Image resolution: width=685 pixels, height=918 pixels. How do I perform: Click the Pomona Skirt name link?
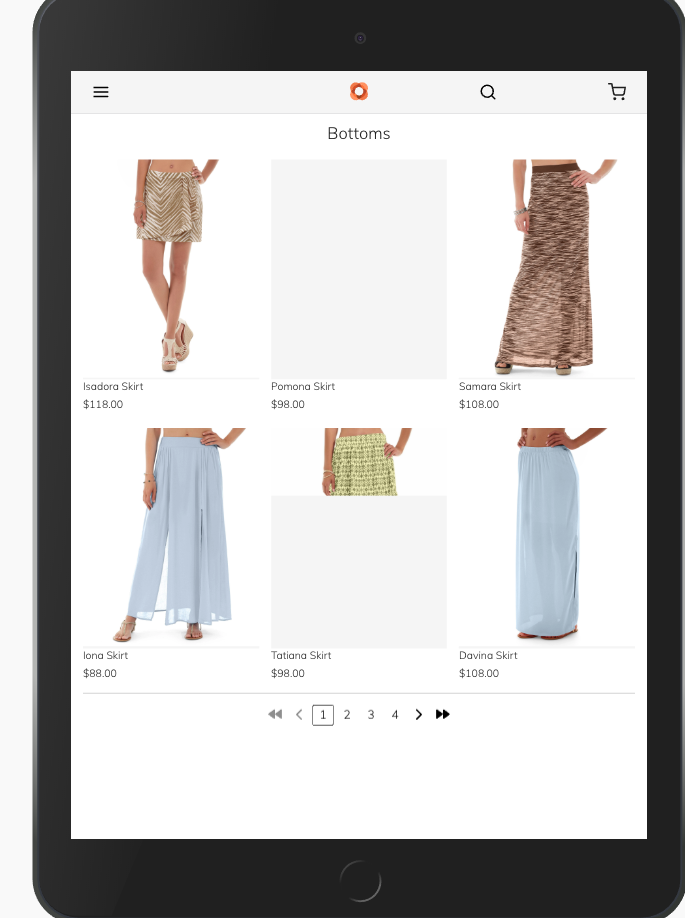click(303, 386)
